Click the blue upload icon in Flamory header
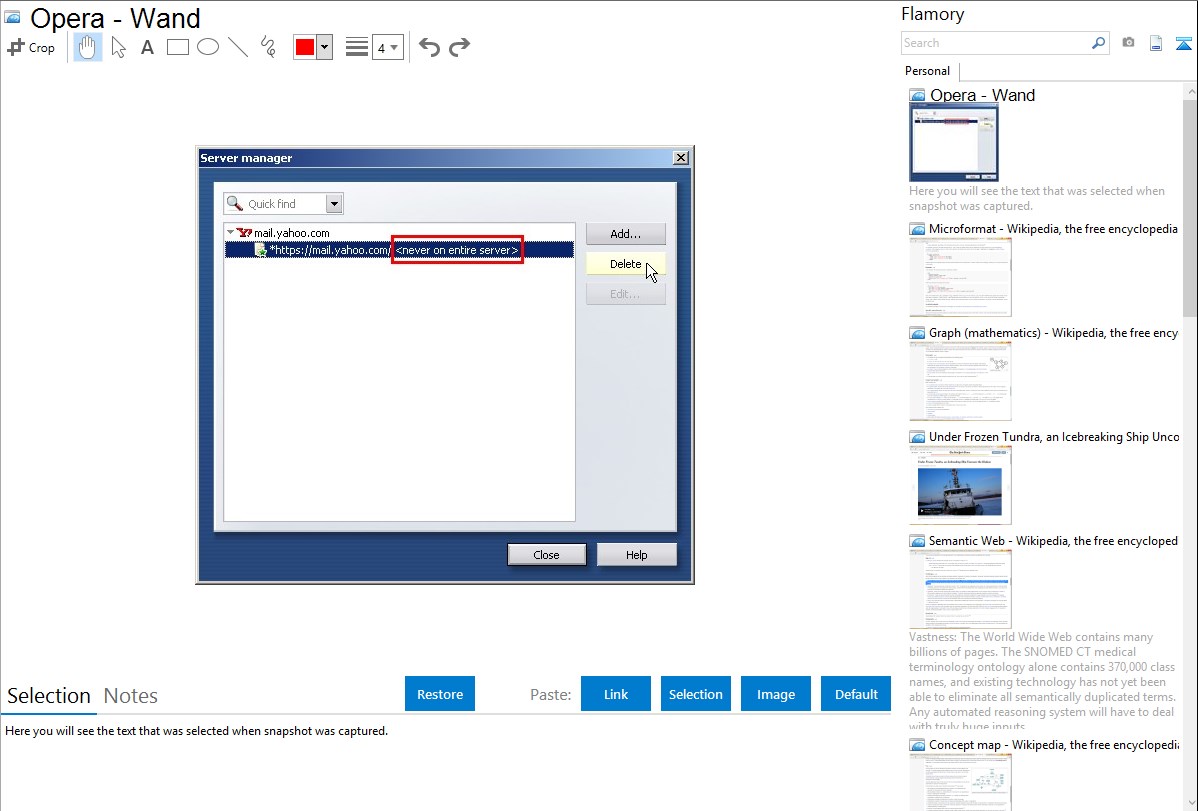The width and height of the screenshot is (1198, 811). [1183, 44]
